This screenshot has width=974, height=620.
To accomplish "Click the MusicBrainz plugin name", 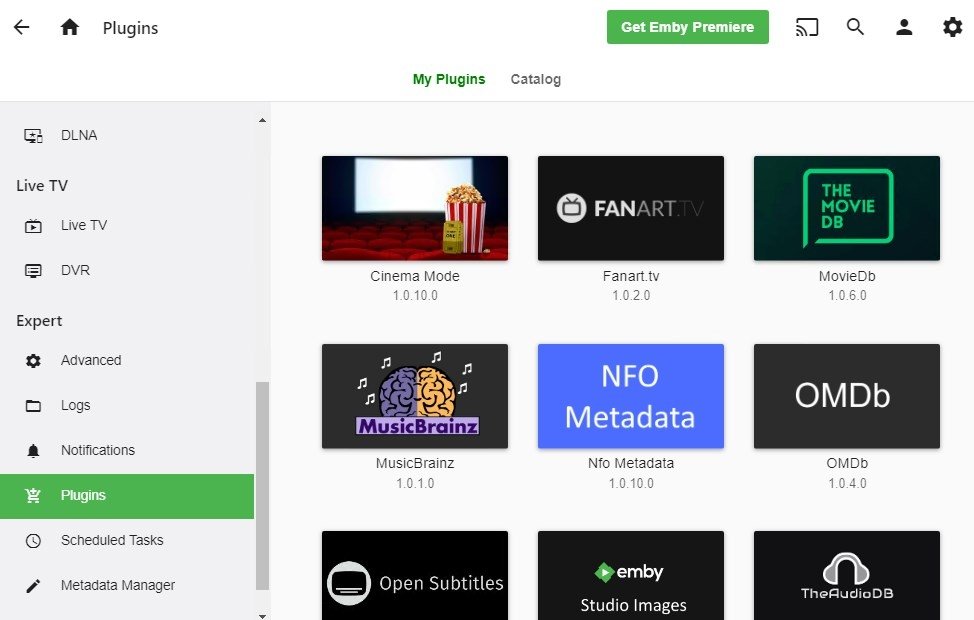I will pyautogui.click(x=415, y=463).
